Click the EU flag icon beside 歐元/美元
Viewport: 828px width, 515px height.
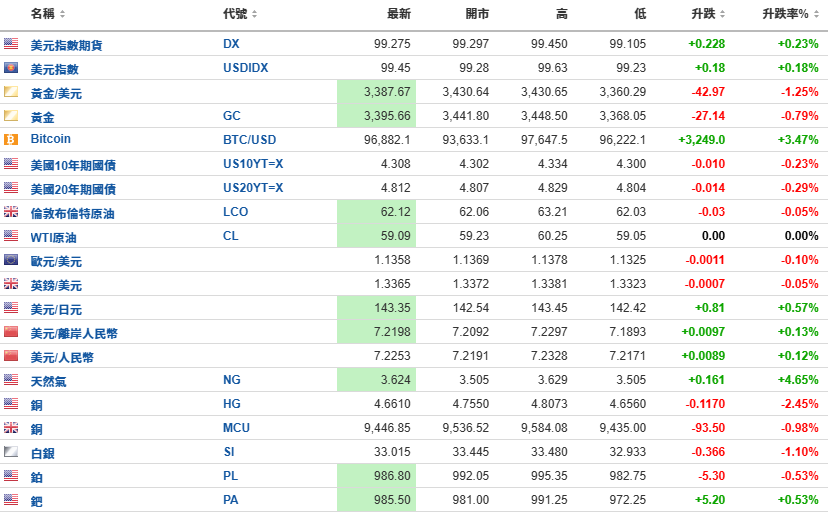[x=11, y=260]
